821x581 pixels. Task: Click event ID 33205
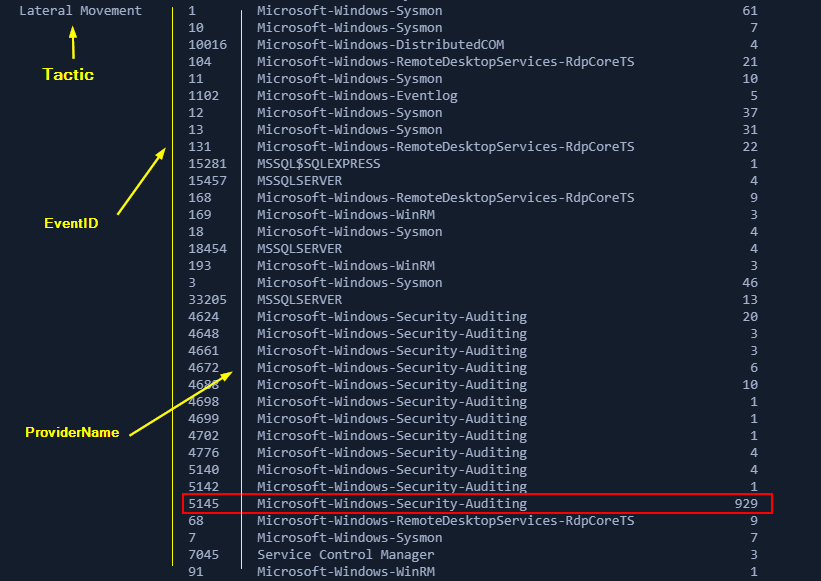[207, 300]
